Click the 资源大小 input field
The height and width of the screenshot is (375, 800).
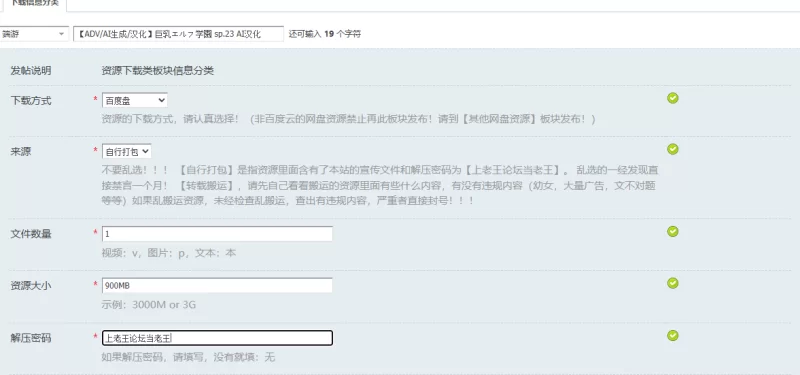click(x=217, y=286)
